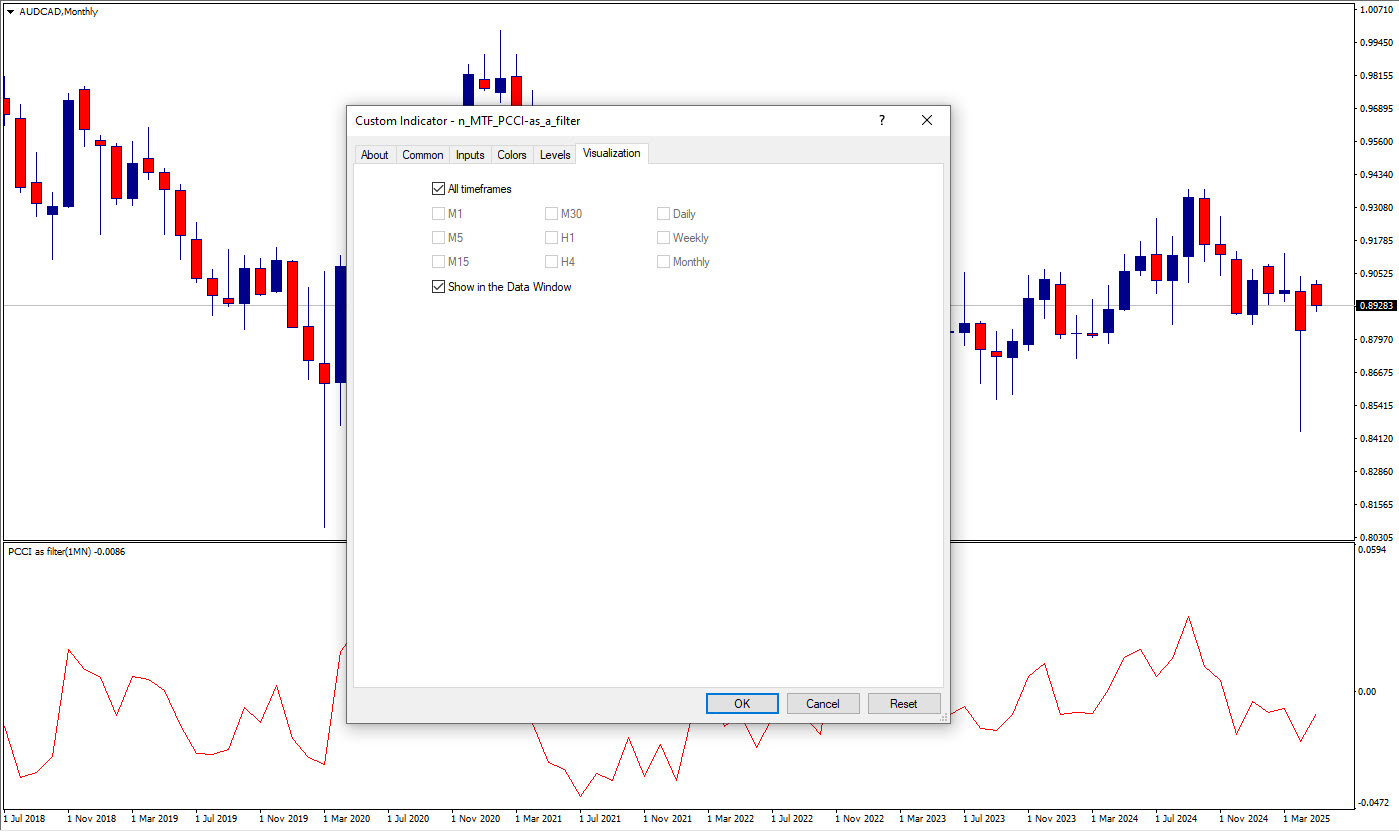
Task: Check the M1 timeframe box
Action: pyautogui.click(x=438, y=213)
